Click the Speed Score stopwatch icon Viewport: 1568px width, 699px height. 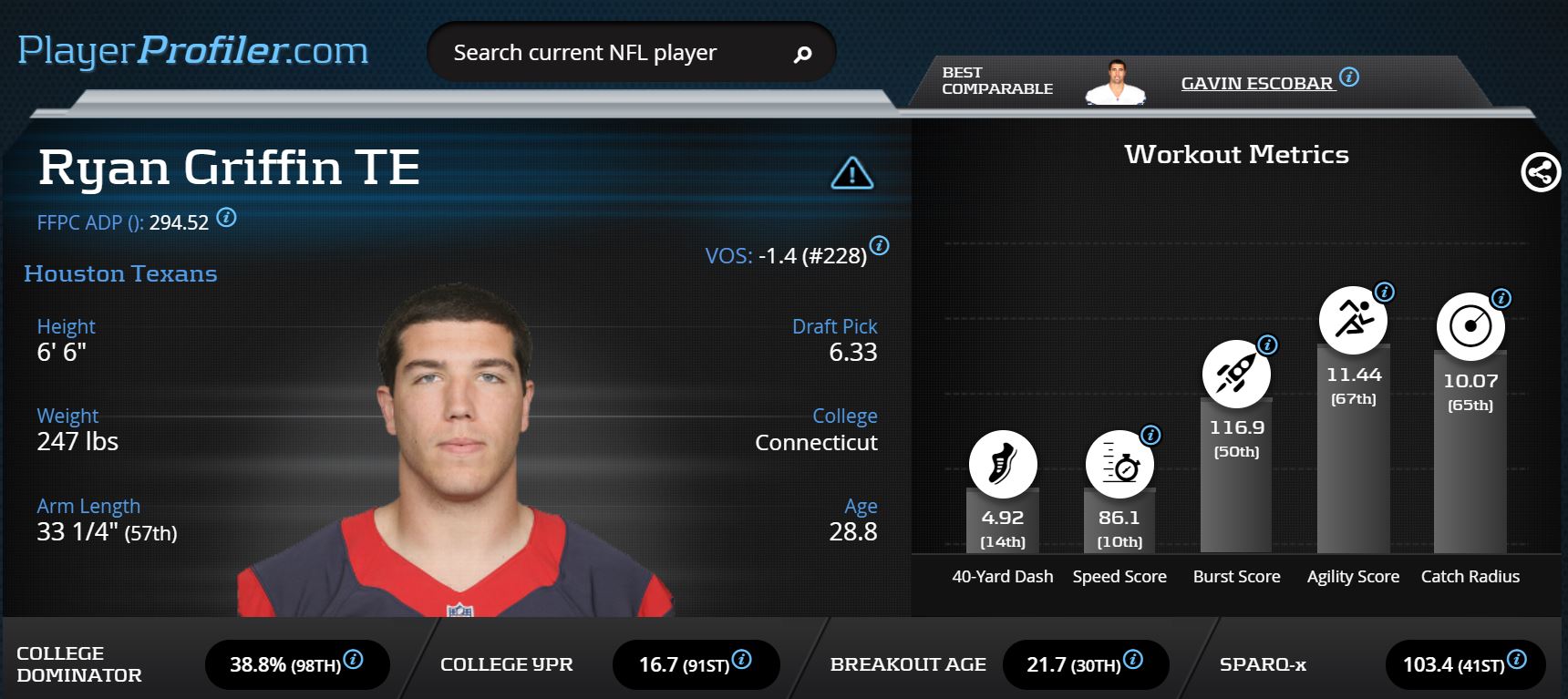1119,464
